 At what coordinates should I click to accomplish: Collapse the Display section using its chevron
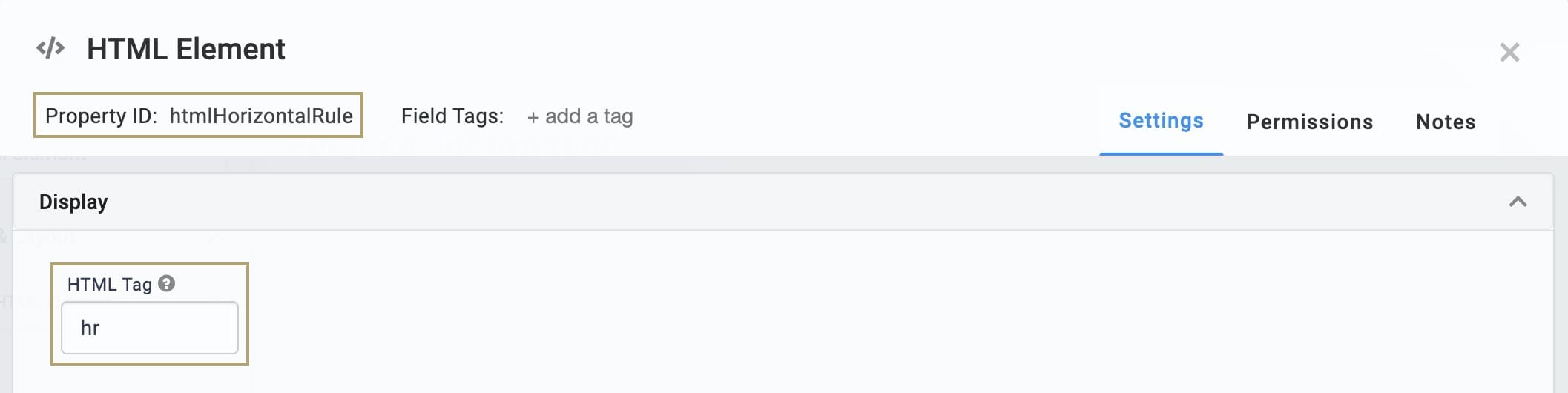[1518, 202]
